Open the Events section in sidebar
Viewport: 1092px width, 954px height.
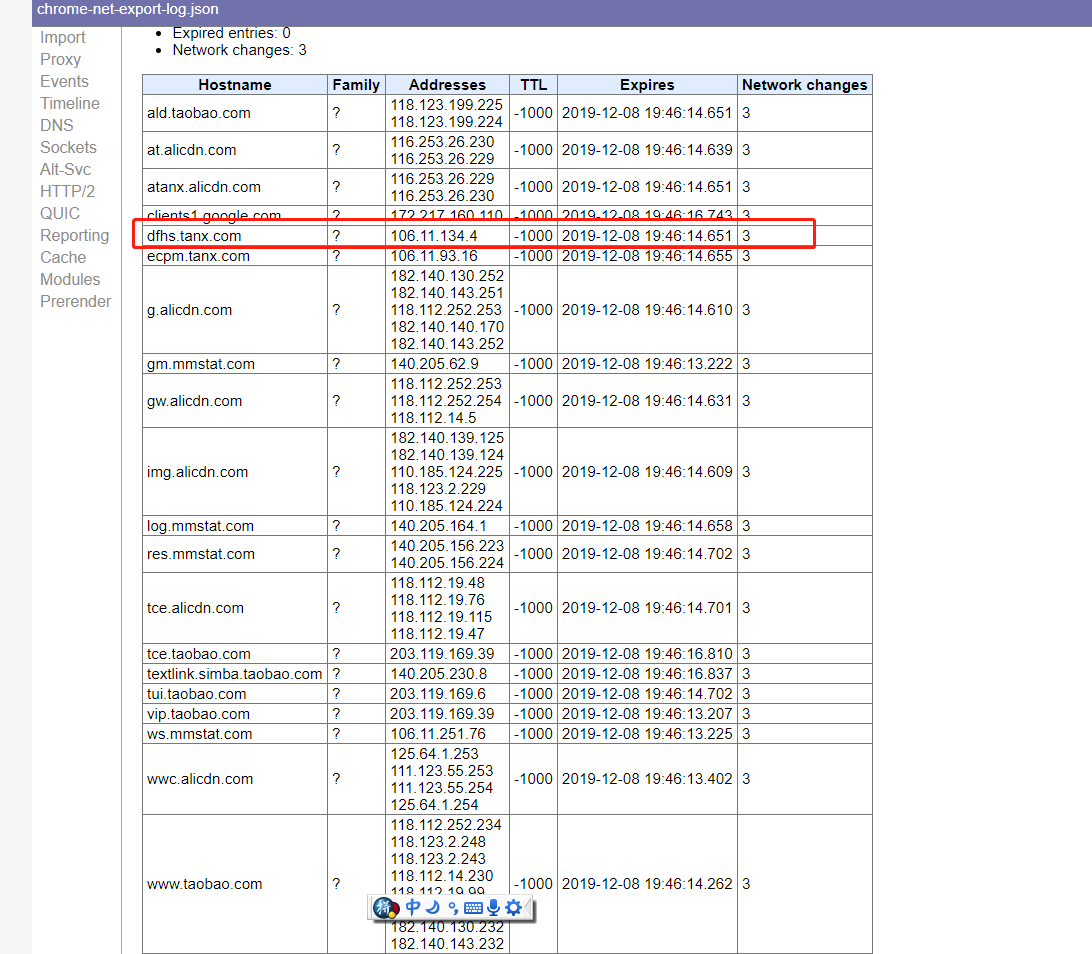tap(64, 81)
